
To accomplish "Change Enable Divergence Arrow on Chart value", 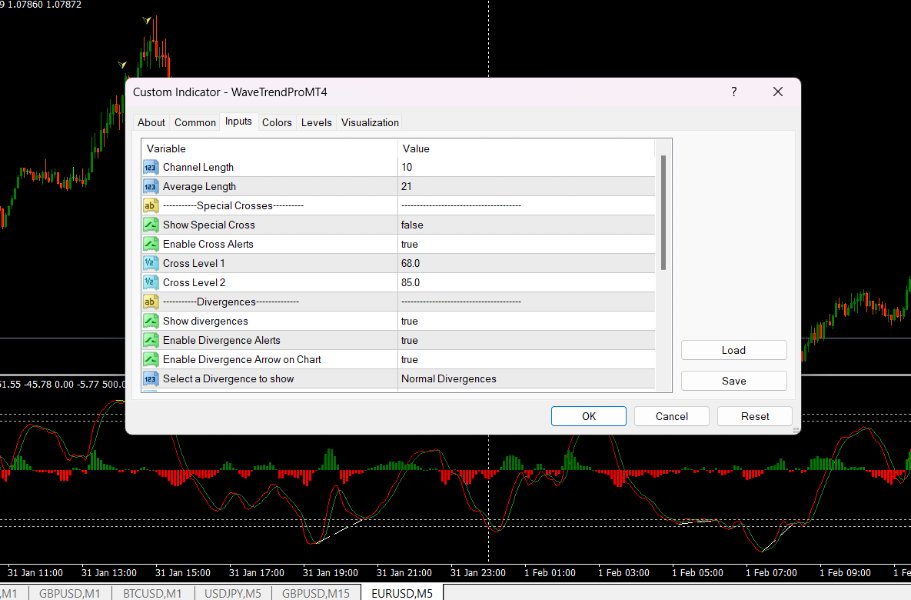I will click(526, 360).
